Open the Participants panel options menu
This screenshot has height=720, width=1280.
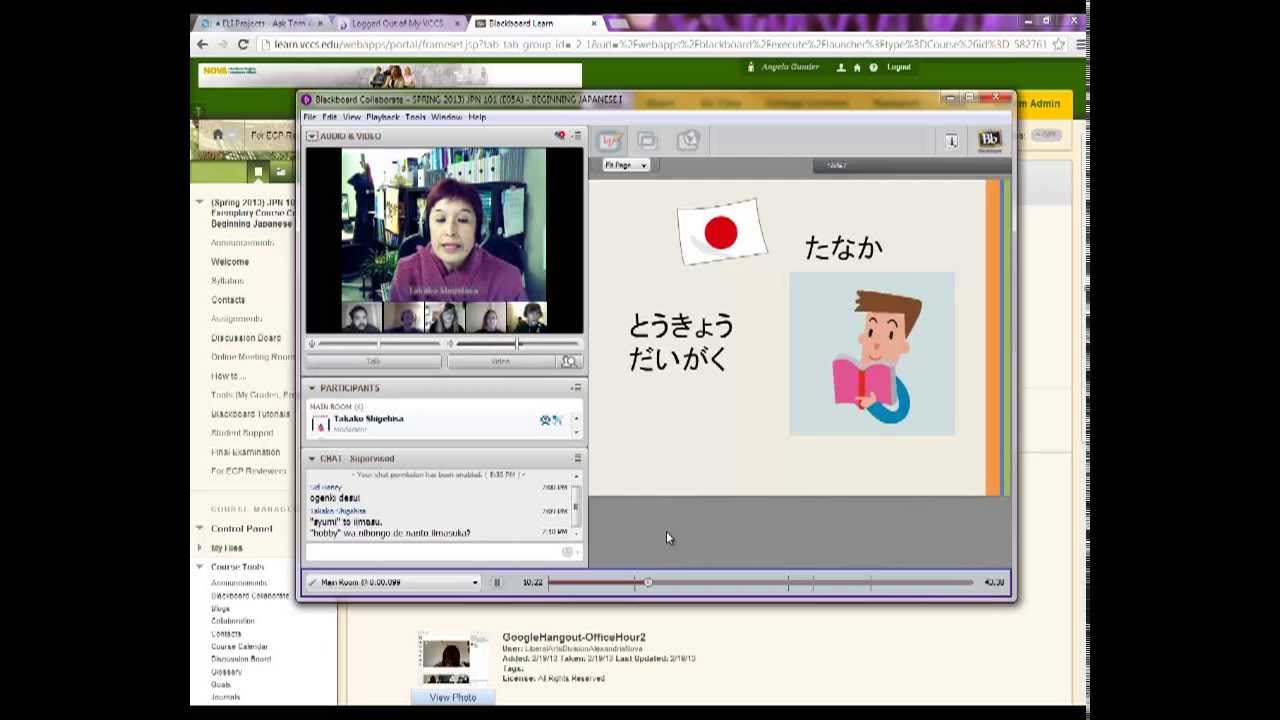(576, 388)
